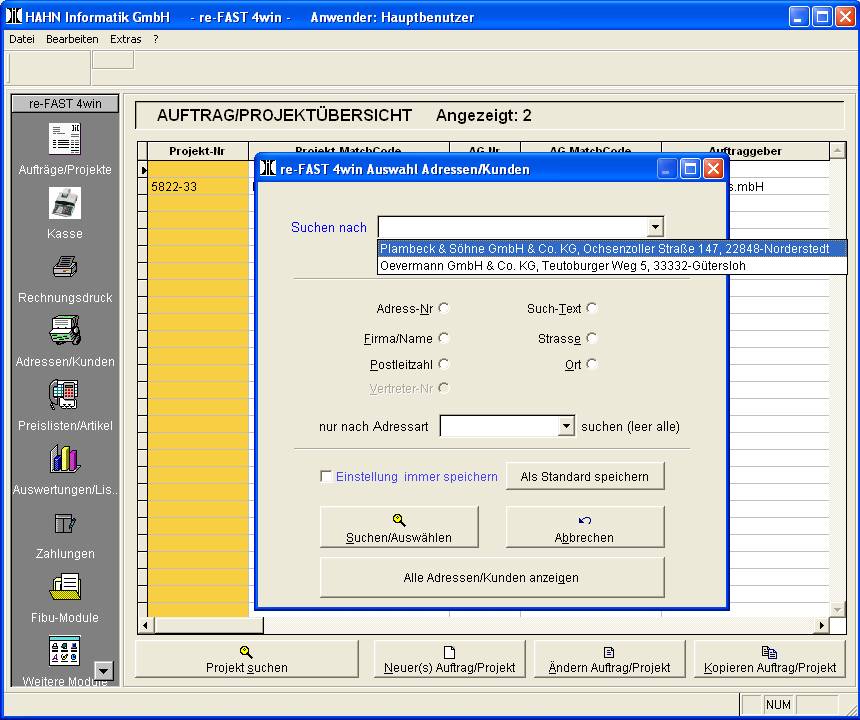The height and width of the screenshot is (720, 860).
Task: Select the Adress-Nr radio button
Action: [444, 308]
